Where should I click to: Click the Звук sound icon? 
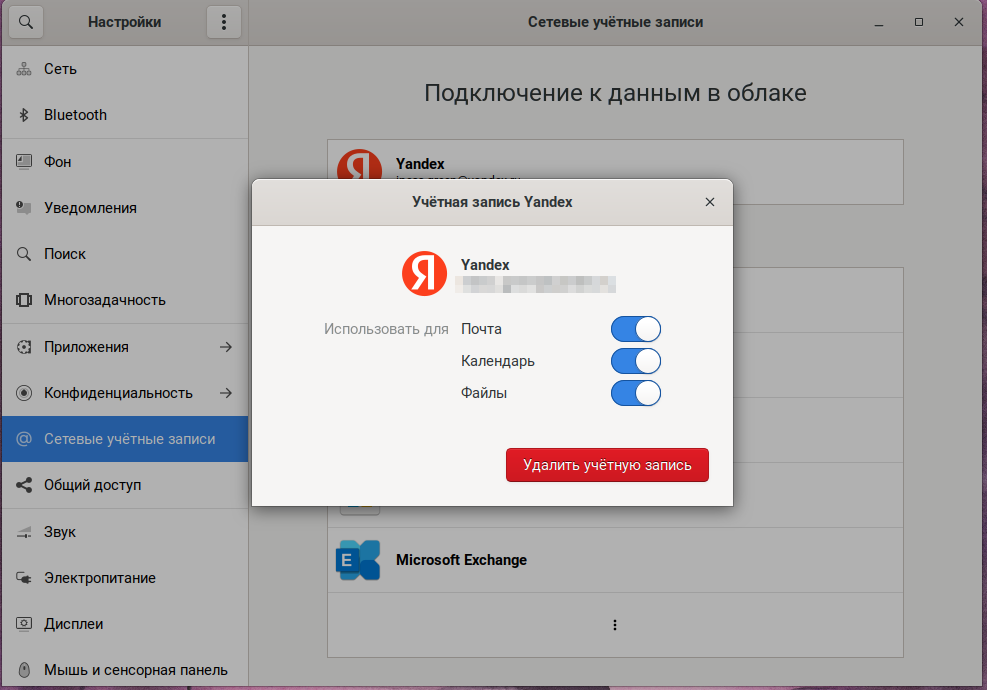(x=25, y=532)
